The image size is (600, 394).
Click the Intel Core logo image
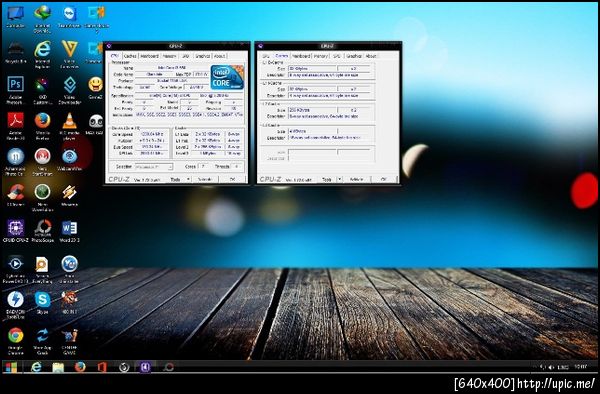point(227,77)
